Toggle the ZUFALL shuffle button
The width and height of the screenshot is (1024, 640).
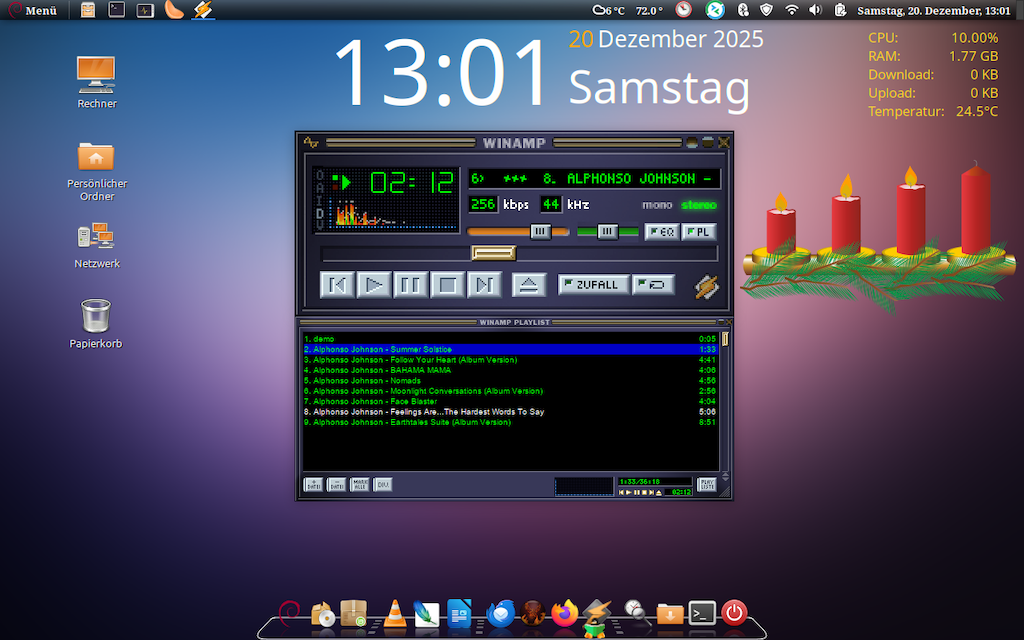pos(593,285)
